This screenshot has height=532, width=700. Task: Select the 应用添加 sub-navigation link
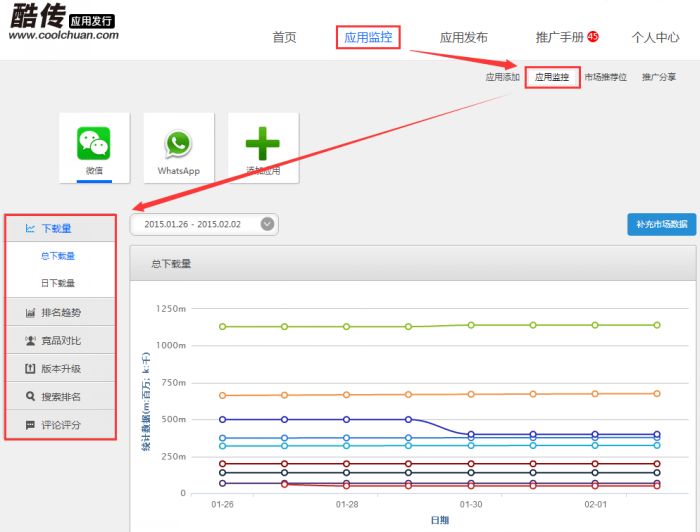503,77
